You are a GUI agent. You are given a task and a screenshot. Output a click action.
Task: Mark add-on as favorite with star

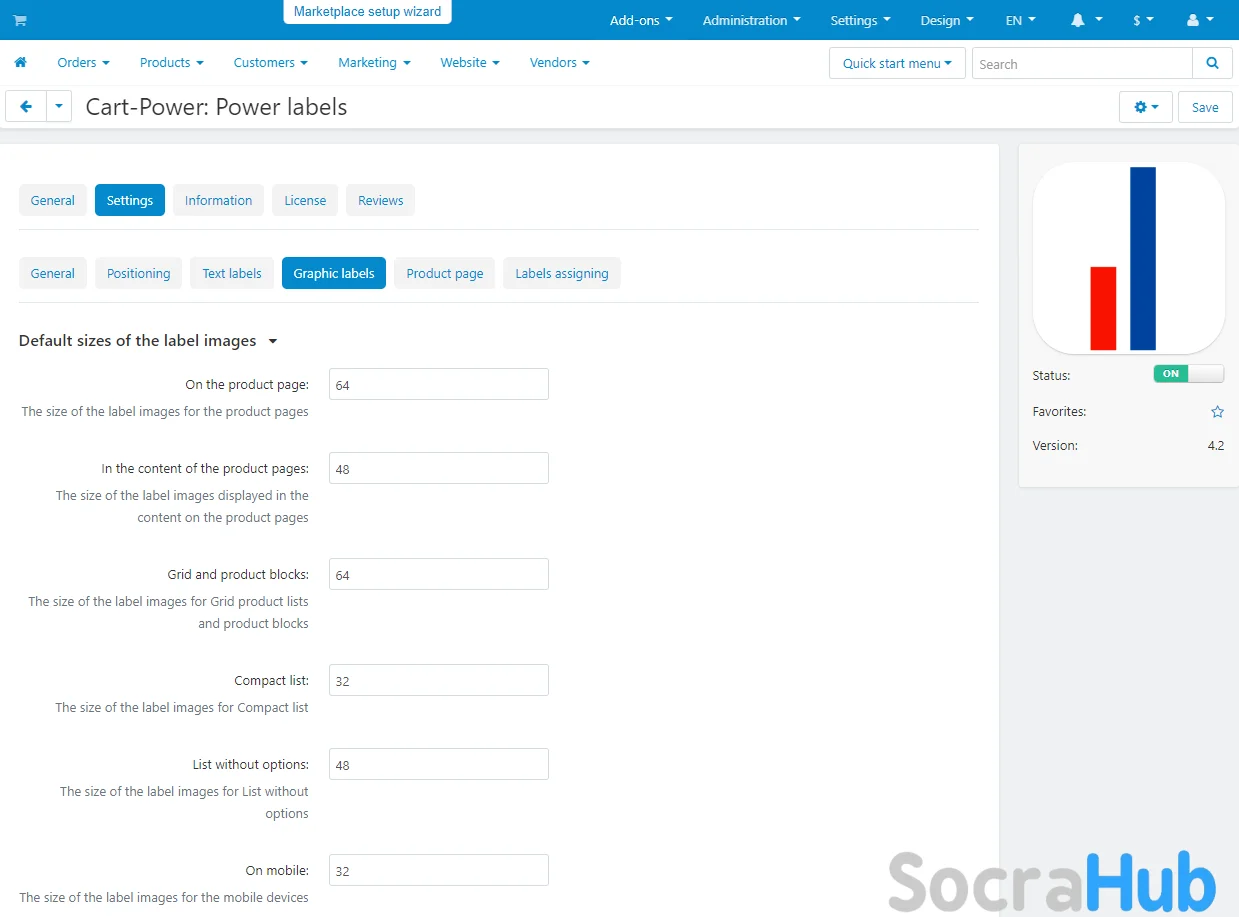tap(1217, 412)
